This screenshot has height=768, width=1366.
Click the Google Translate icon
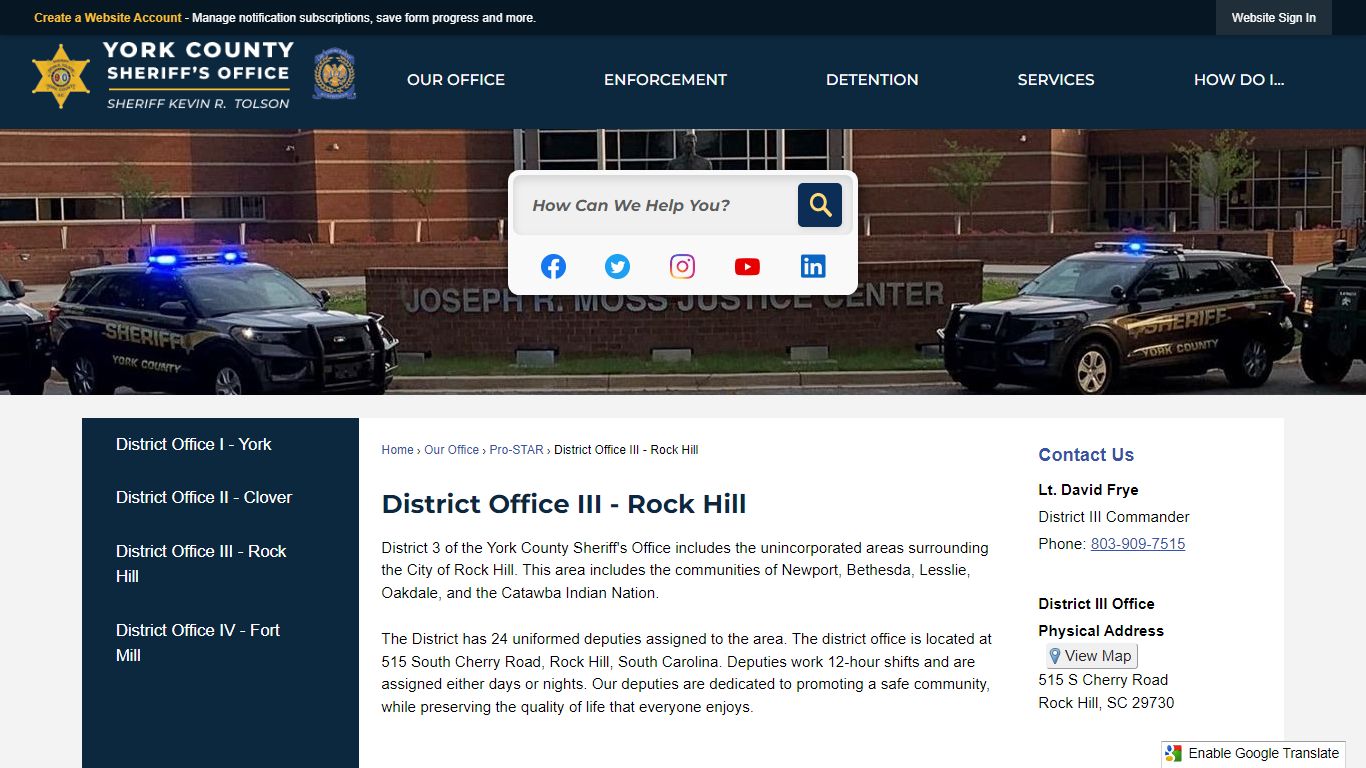1174,754
